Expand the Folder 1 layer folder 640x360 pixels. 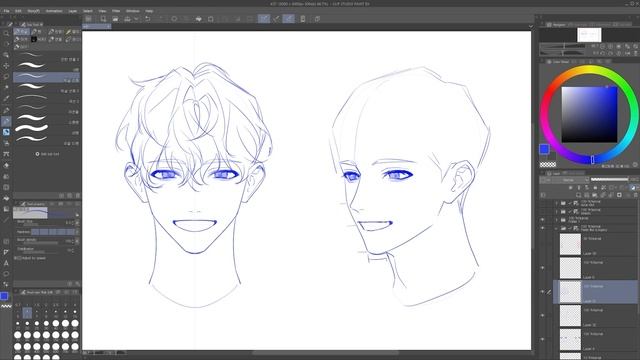click(x=556, y=220)
